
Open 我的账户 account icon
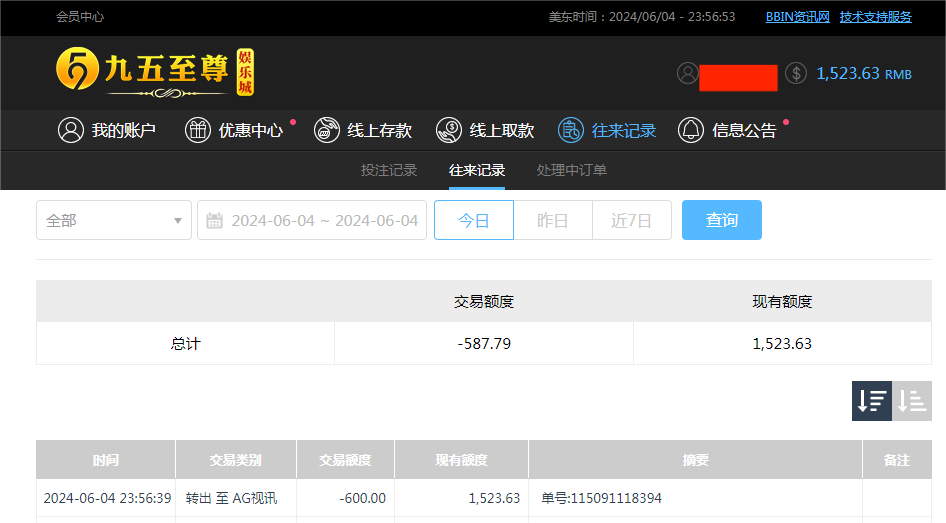click(x=71, y=130)
